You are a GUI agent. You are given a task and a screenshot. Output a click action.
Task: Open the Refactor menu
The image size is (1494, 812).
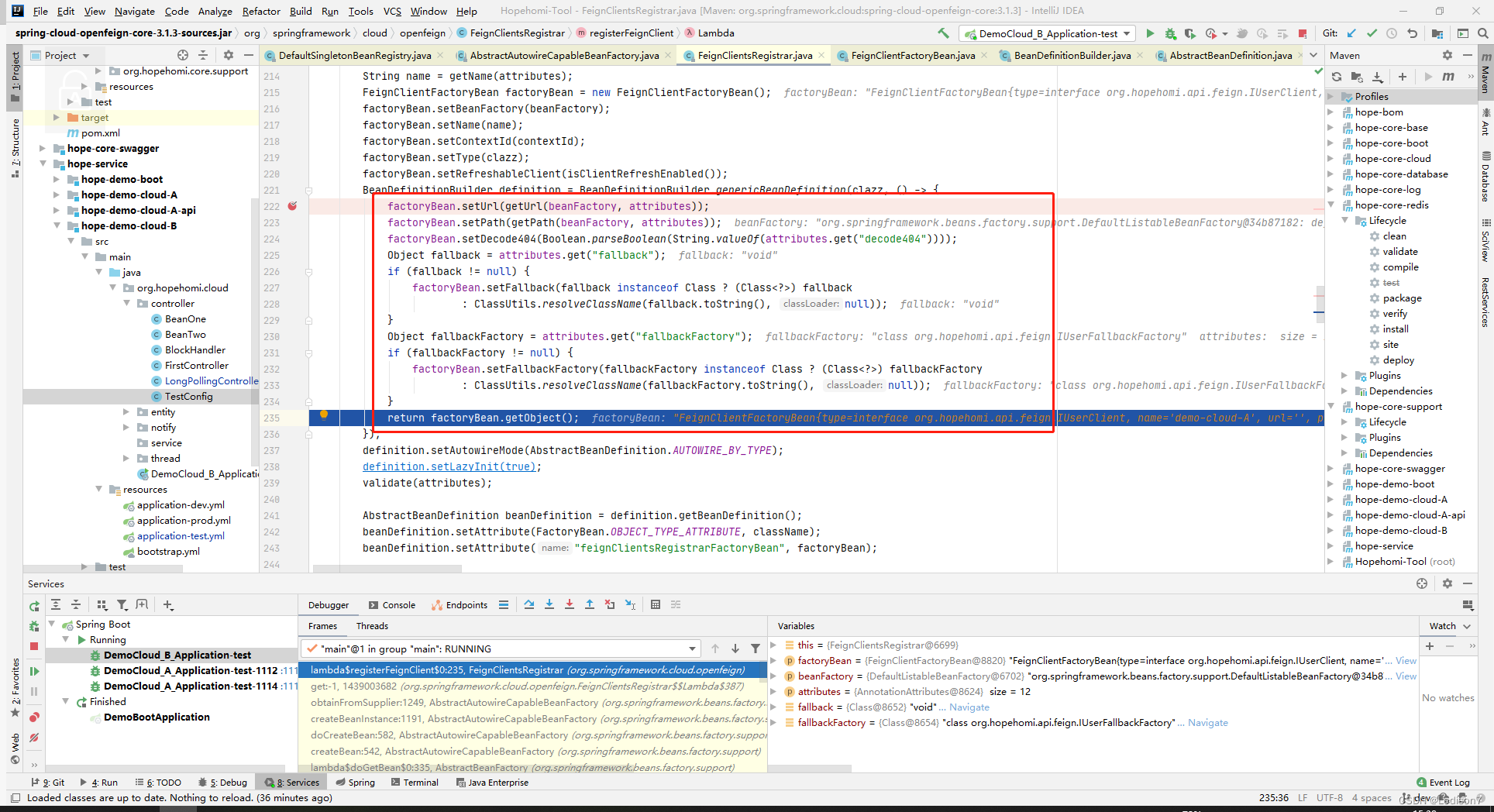click(x=261, y=11)
